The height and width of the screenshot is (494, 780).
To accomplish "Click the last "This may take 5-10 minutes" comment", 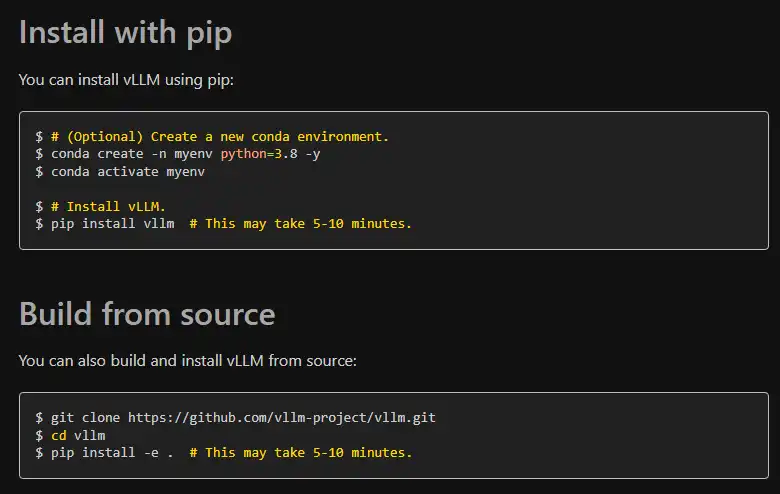I will coord(301,453).
